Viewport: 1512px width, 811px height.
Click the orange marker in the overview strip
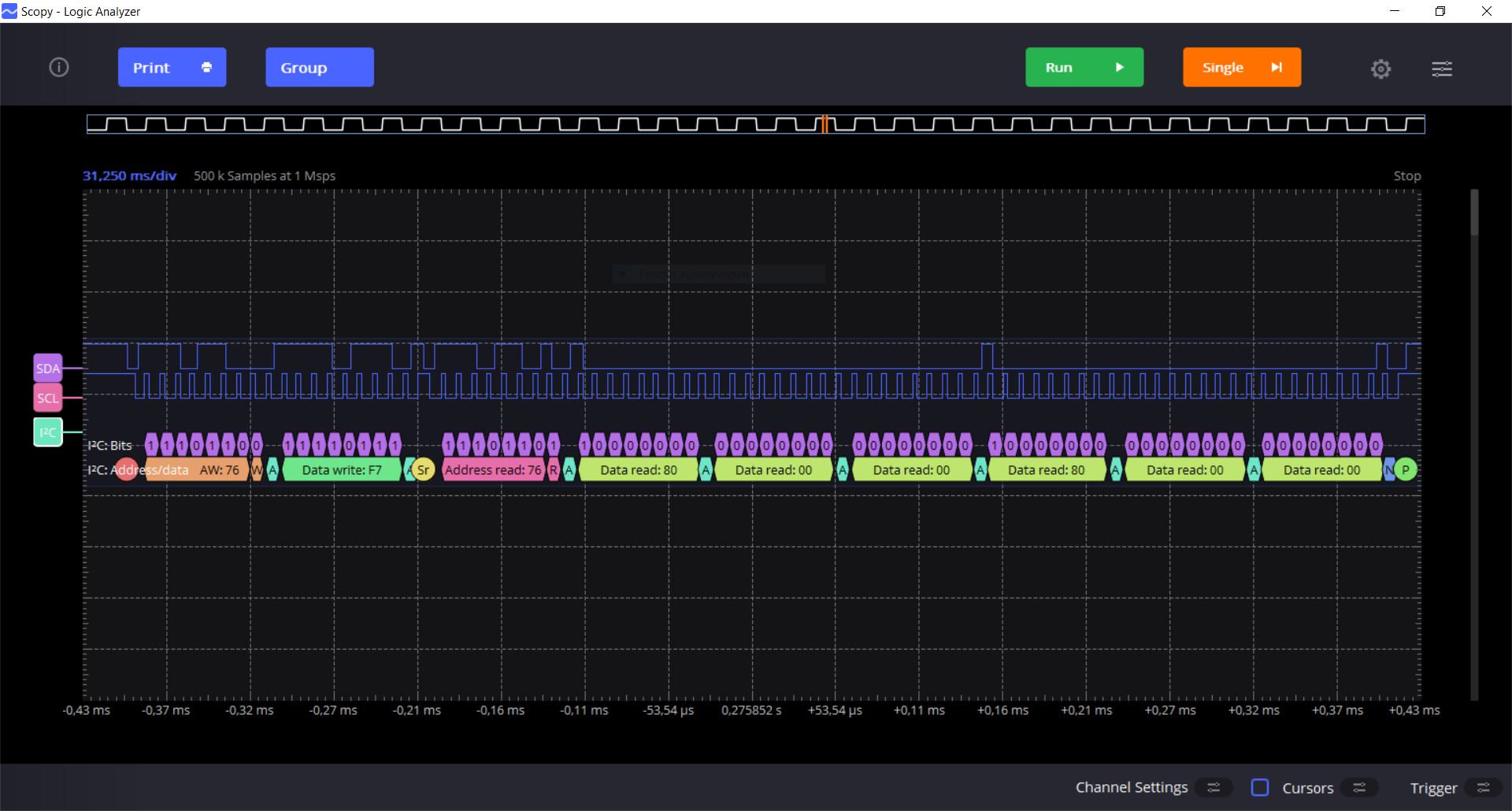[825, 124]
